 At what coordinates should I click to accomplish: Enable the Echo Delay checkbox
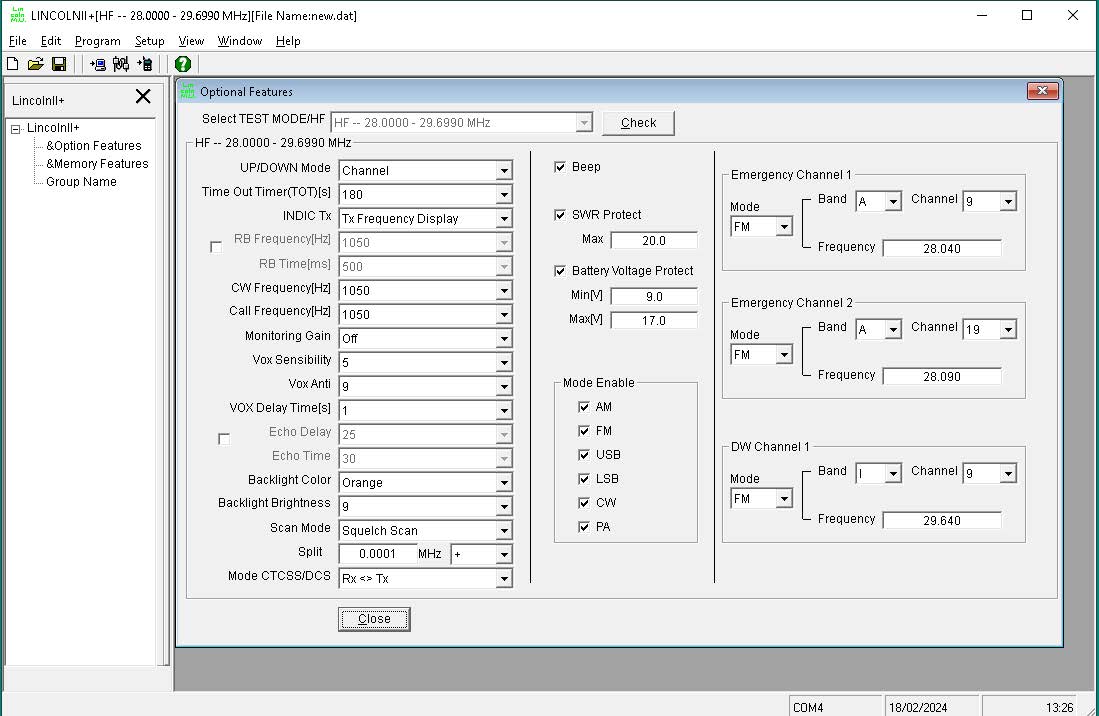point(224,439)
